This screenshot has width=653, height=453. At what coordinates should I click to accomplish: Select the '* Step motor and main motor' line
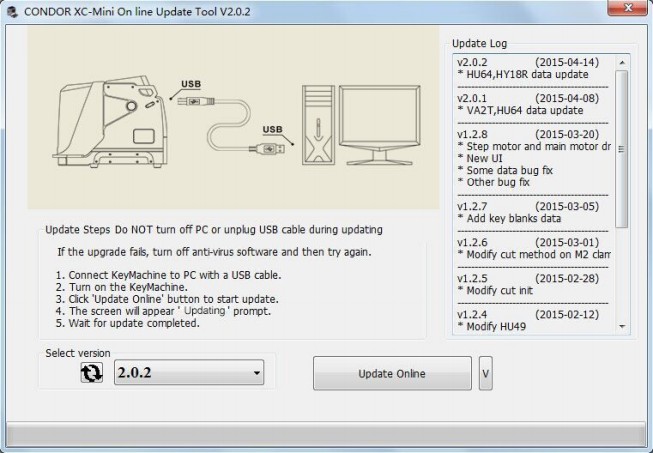(x=534, y=147)
